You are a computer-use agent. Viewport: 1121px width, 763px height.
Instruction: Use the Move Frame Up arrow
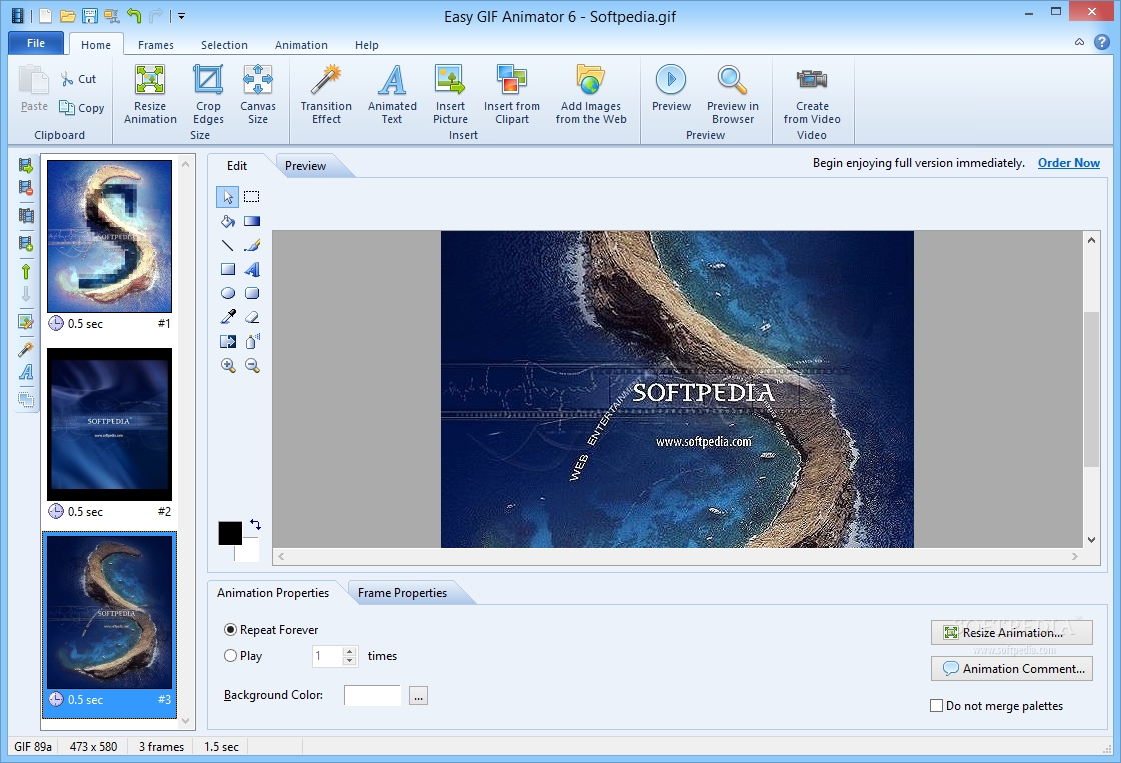[24, 271]
